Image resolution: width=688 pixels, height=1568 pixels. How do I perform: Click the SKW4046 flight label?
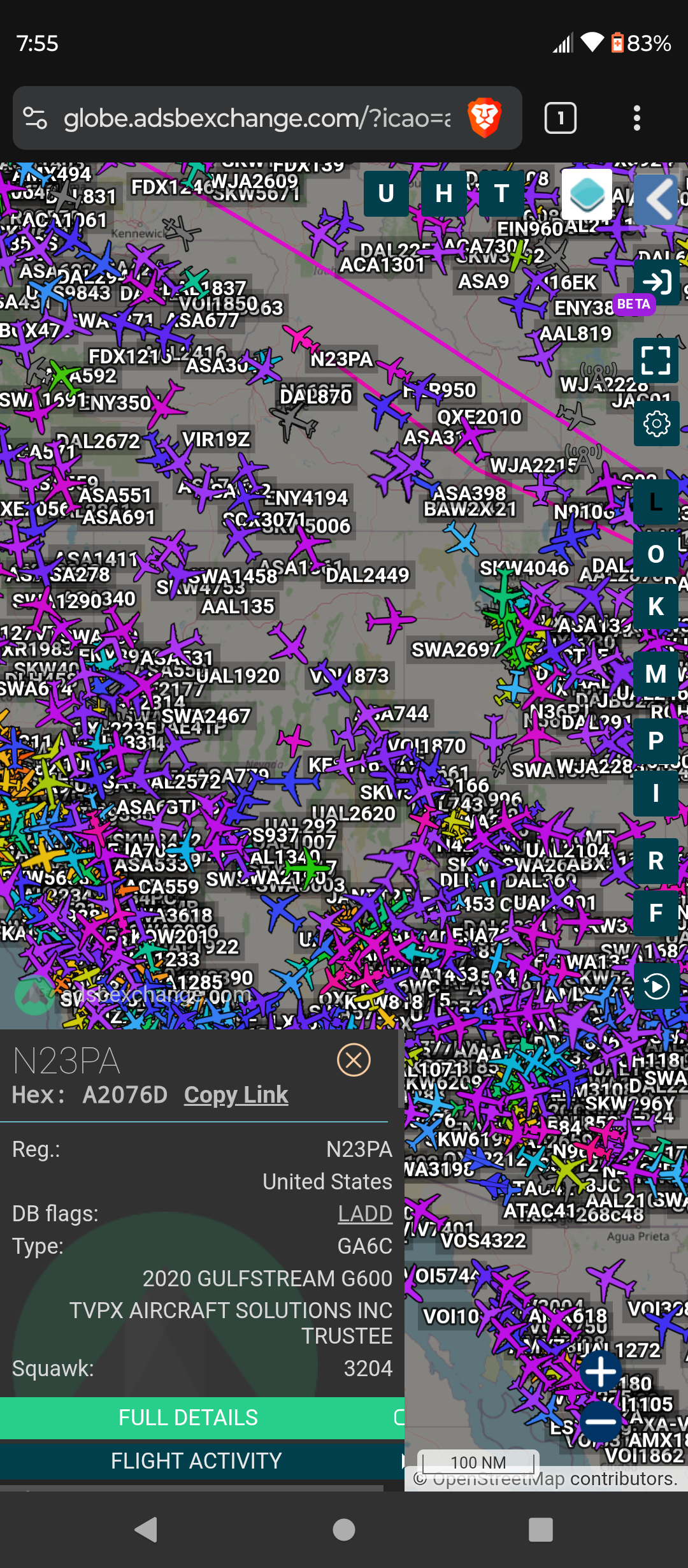(x=524, y=568)
